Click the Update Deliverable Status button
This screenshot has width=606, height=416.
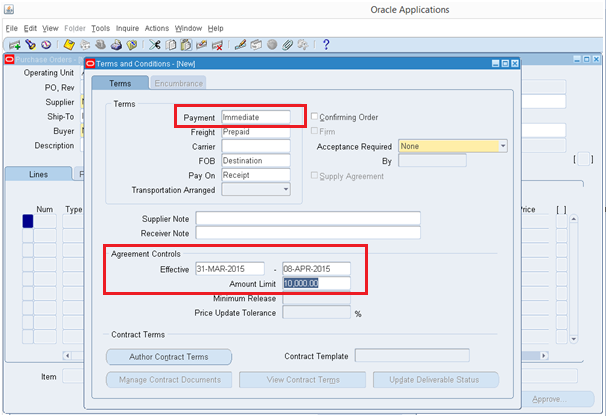436,380
